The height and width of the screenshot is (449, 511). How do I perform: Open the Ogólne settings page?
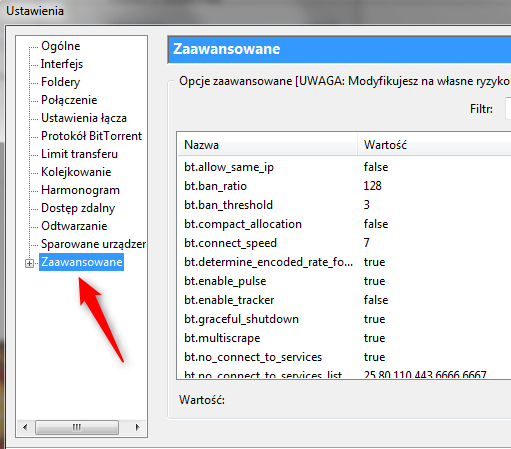(61, 46)
